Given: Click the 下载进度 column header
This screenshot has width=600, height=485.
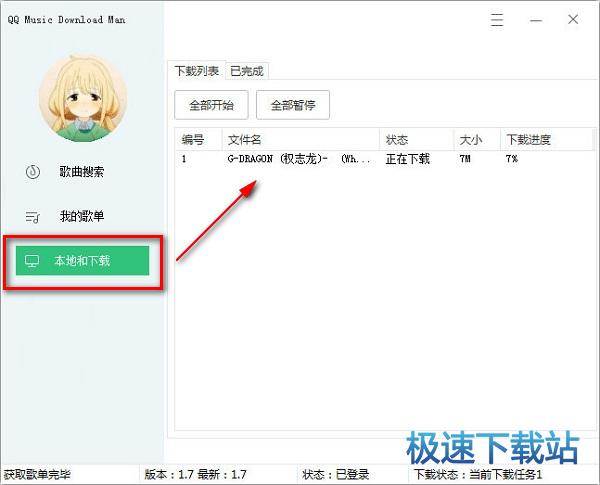Looking at the screenshot, I should (x=546, y=140).
